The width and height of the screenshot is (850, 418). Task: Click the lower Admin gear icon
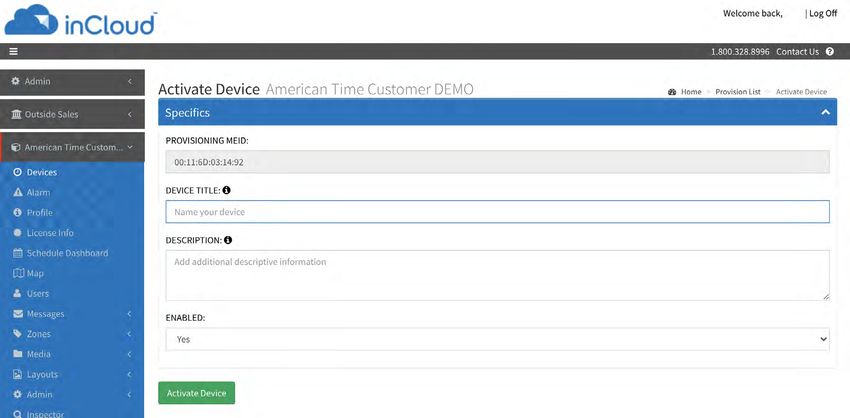[17, 395]
